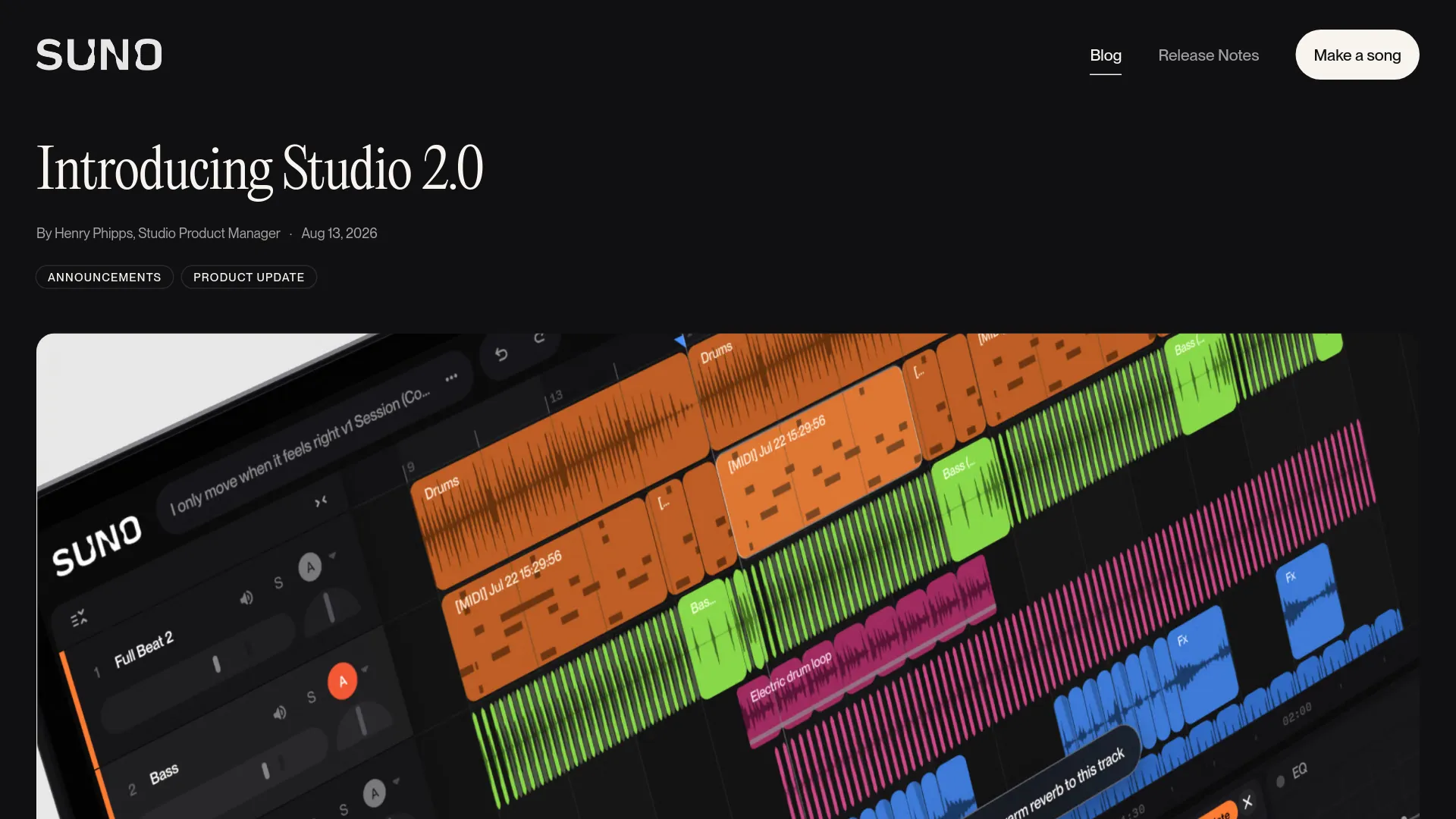
Task: Select the ANNOUNCEMENTS tag
Action: point(105,277)
